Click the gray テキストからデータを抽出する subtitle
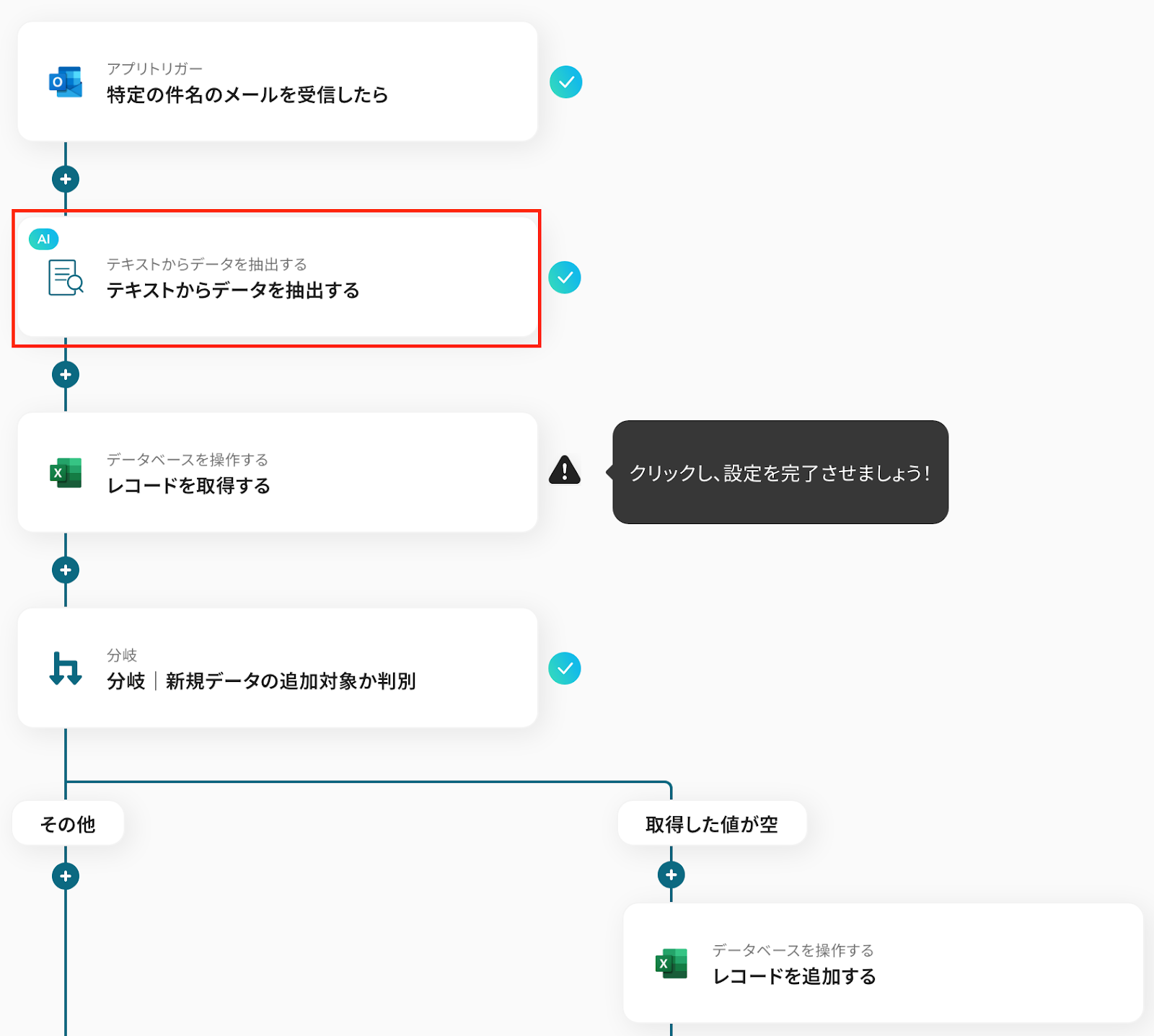 (207, 264)
